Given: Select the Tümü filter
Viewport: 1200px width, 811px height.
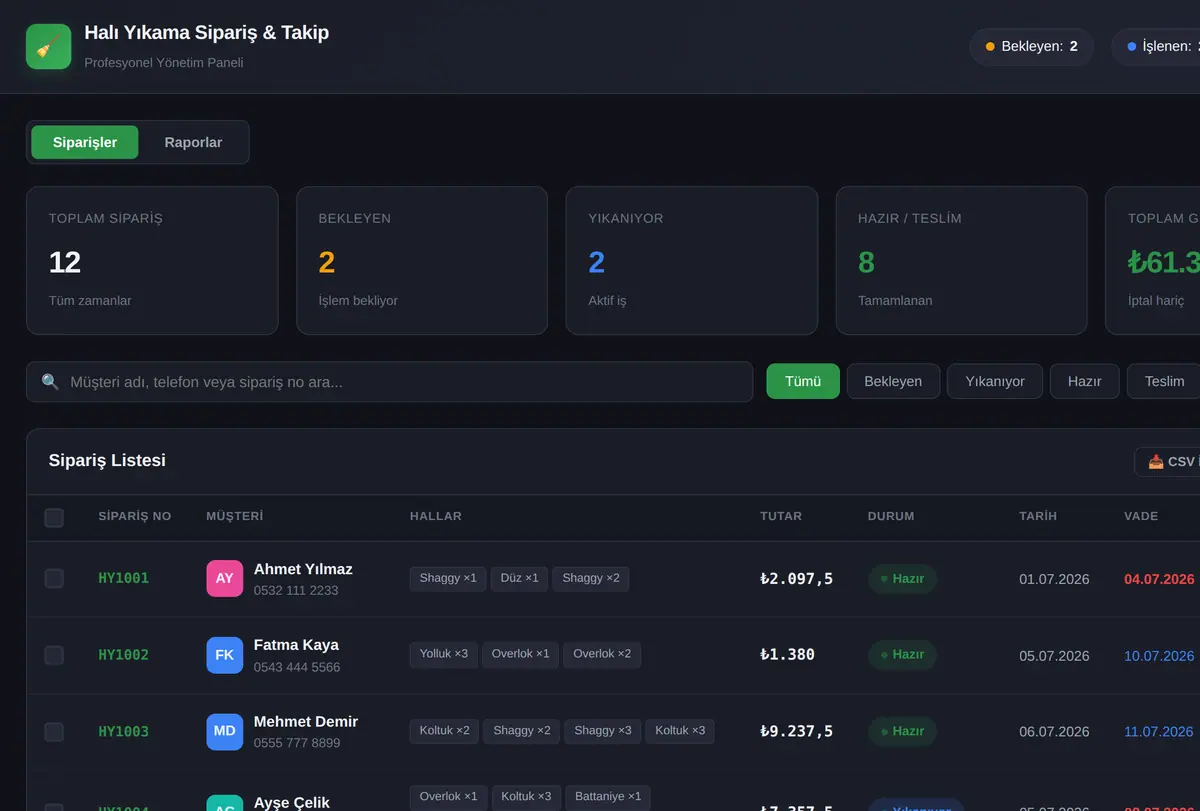Looking at the screenshot, I should 803,381.
